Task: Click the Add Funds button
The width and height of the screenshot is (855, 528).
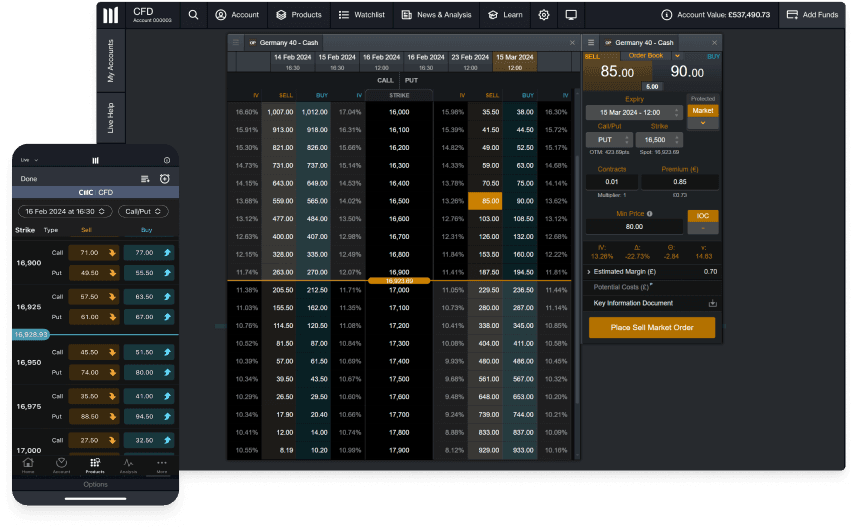Action: coord(814,15)
